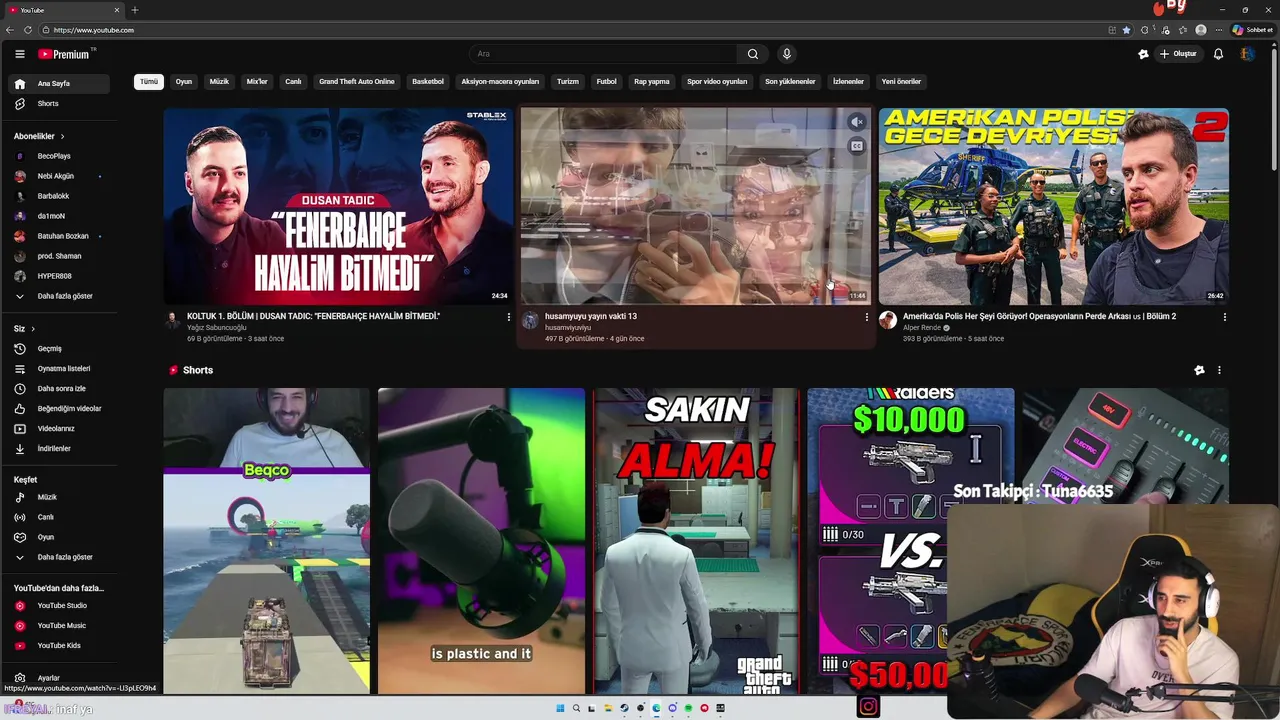Select the Grand Theft Auto Online chip
This screenshot has width=1280, height=720.
357,82
